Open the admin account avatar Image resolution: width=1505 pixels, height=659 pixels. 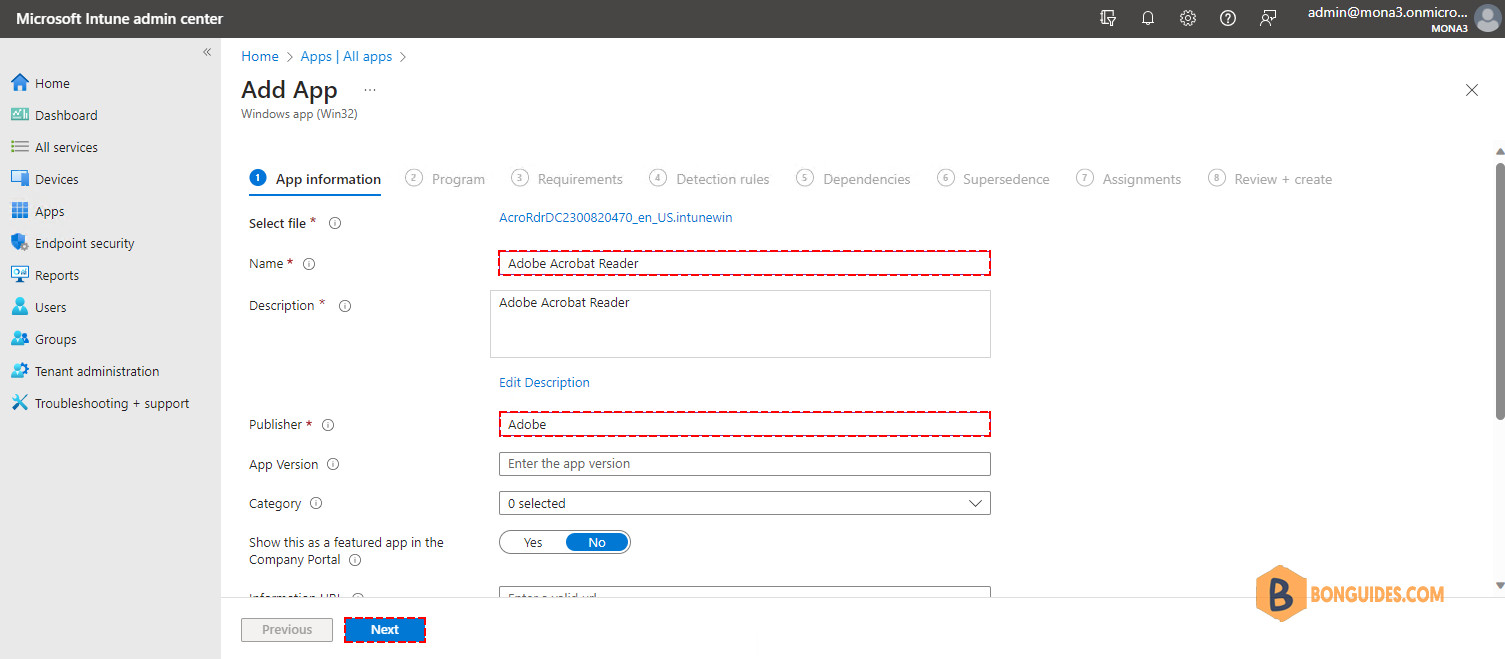tap(1487, 19)
